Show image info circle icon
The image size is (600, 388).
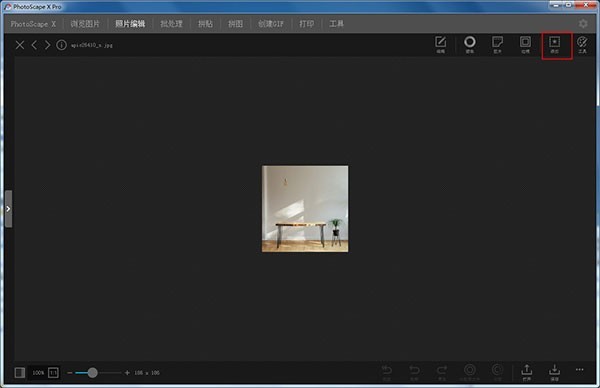coord(61,45)
